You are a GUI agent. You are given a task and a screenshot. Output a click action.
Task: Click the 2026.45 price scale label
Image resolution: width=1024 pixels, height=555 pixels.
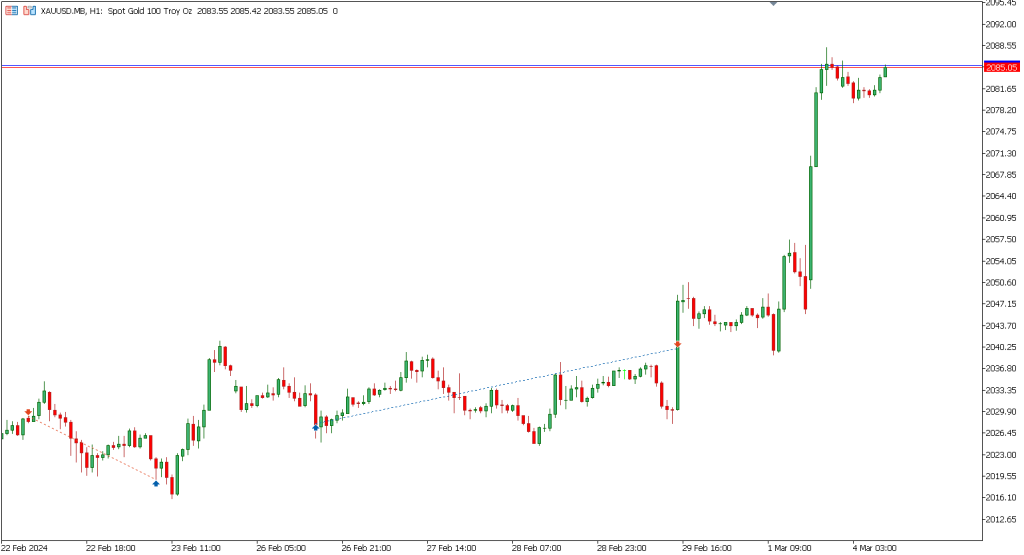1001,433
